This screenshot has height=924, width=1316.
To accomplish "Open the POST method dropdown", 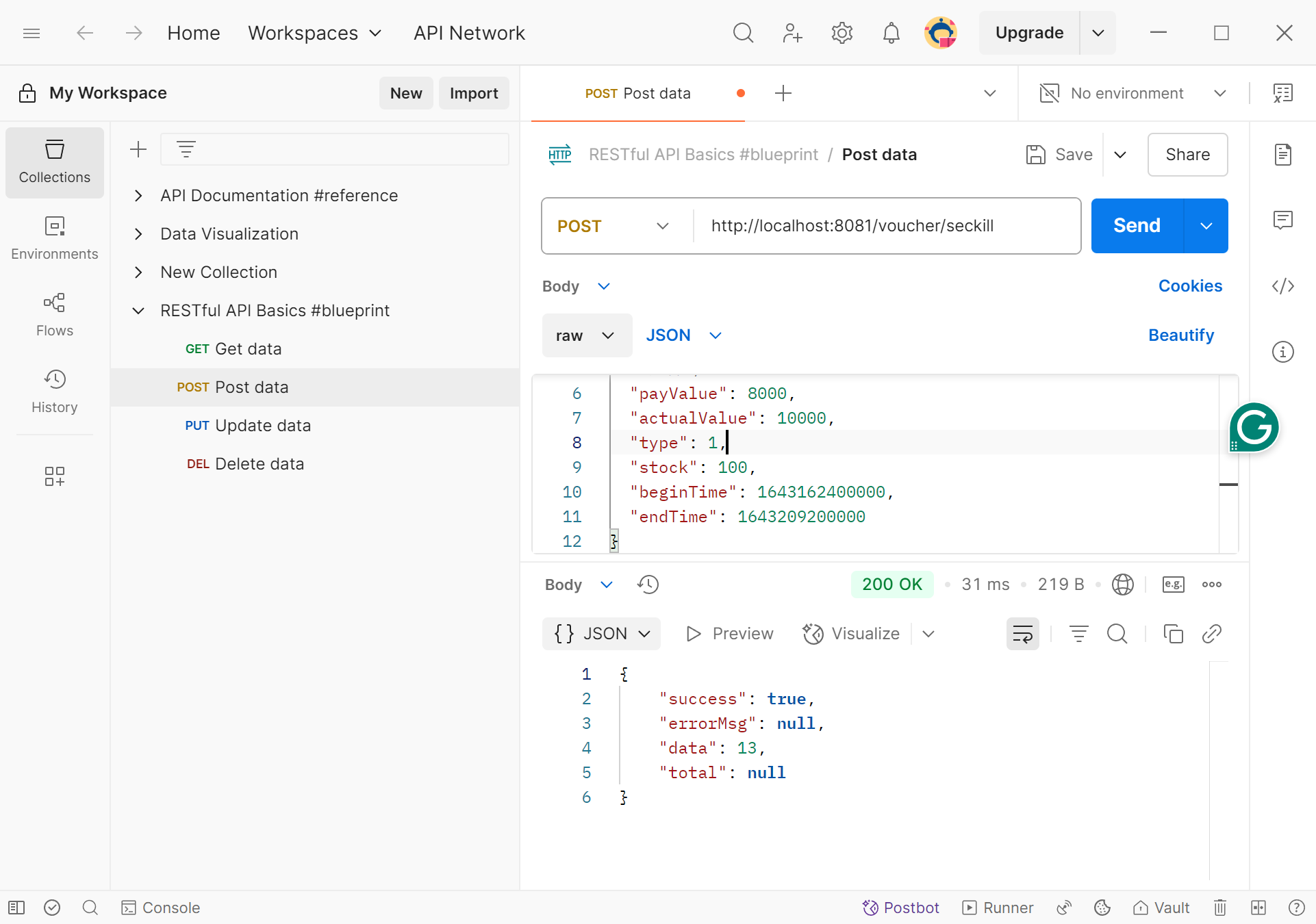I will [613, 226].
